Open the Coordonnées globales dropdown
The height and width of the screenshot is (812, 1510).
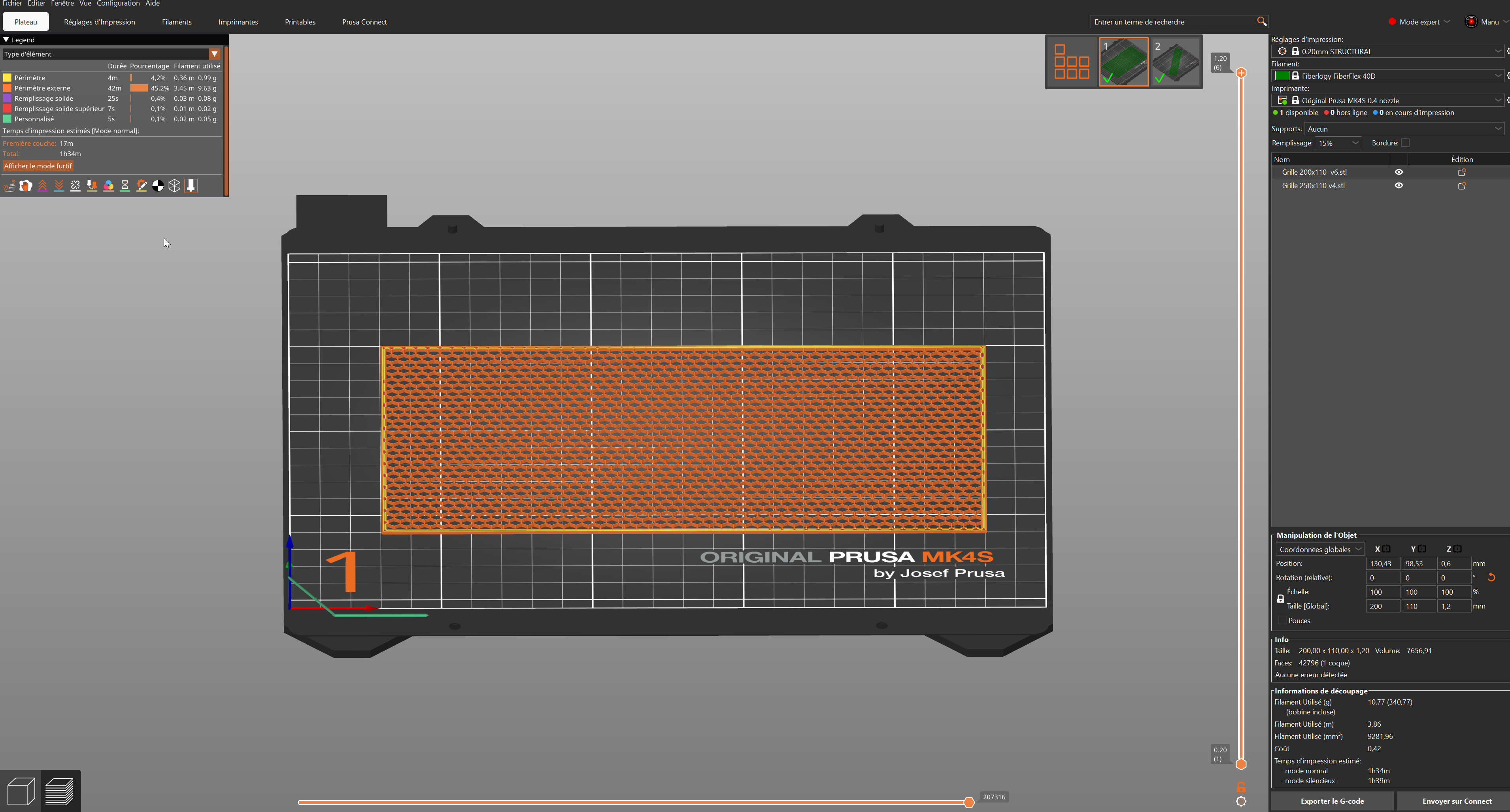click(x=1320, y=550)
